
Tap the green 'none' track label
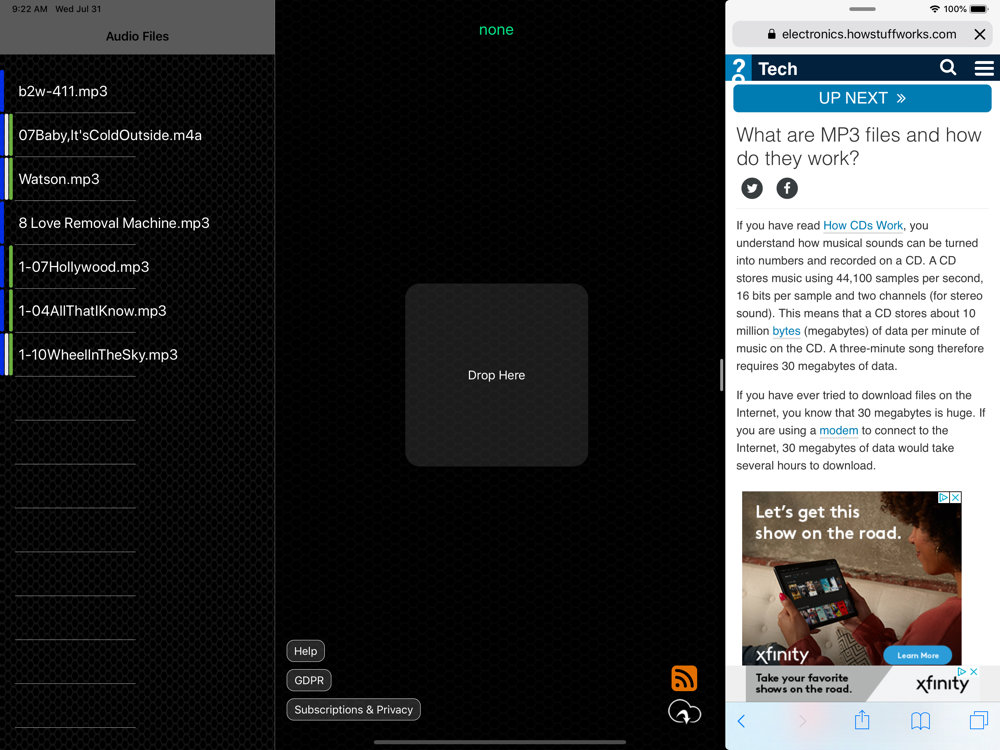(x=496, y=30)
